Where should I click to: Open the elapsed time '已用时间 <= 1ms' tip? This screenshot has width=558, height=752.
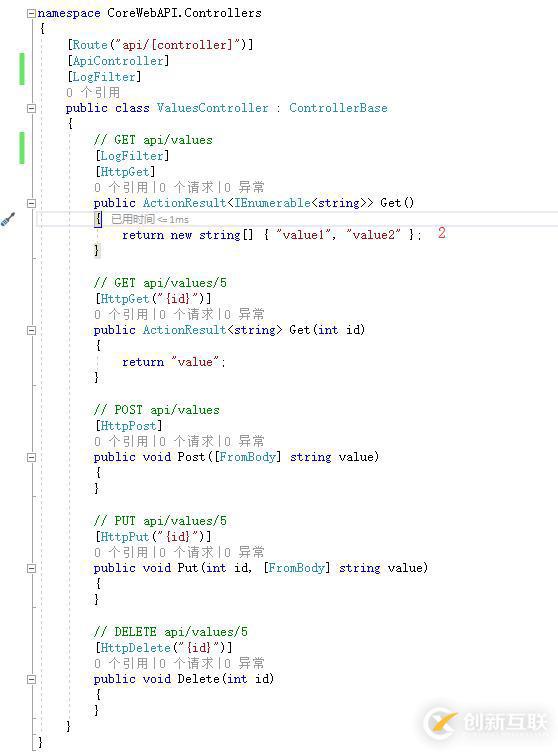click(150, 220)
